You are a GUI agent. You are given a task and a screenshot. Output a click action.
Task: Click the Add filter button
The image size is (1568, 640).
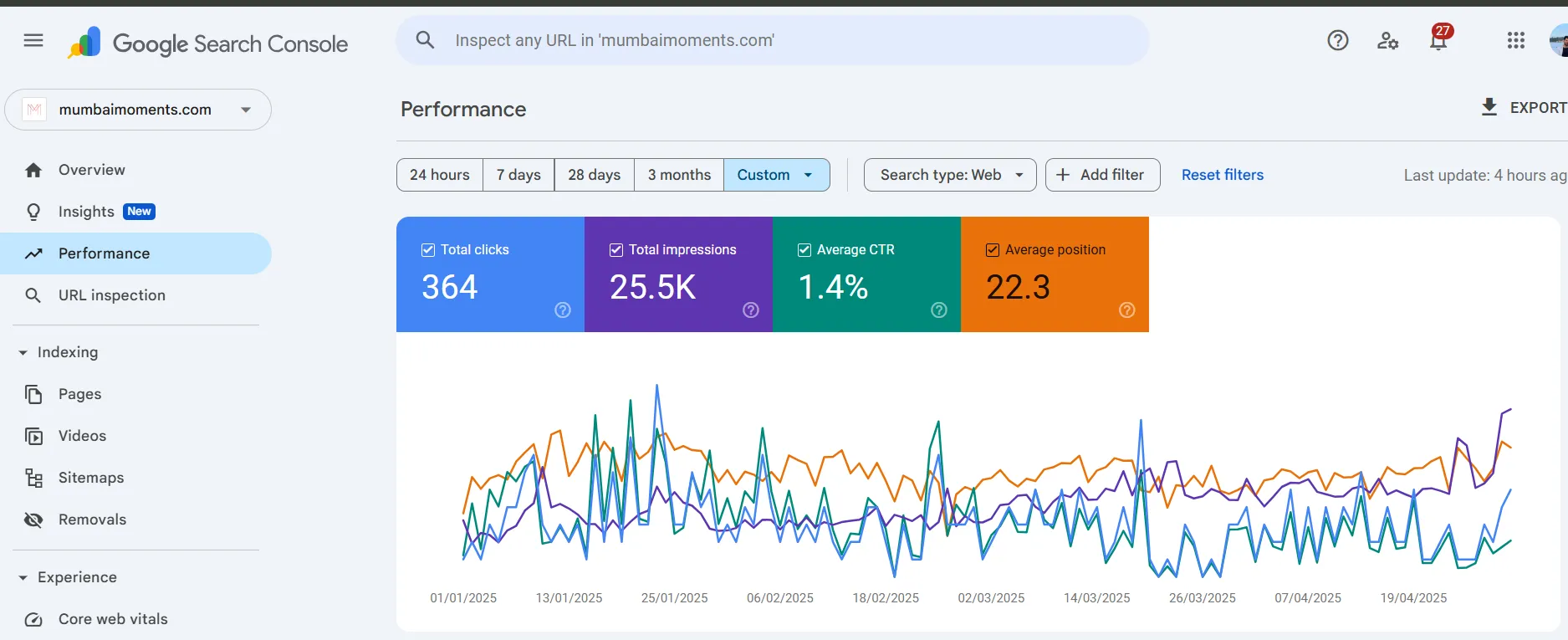1102,175
